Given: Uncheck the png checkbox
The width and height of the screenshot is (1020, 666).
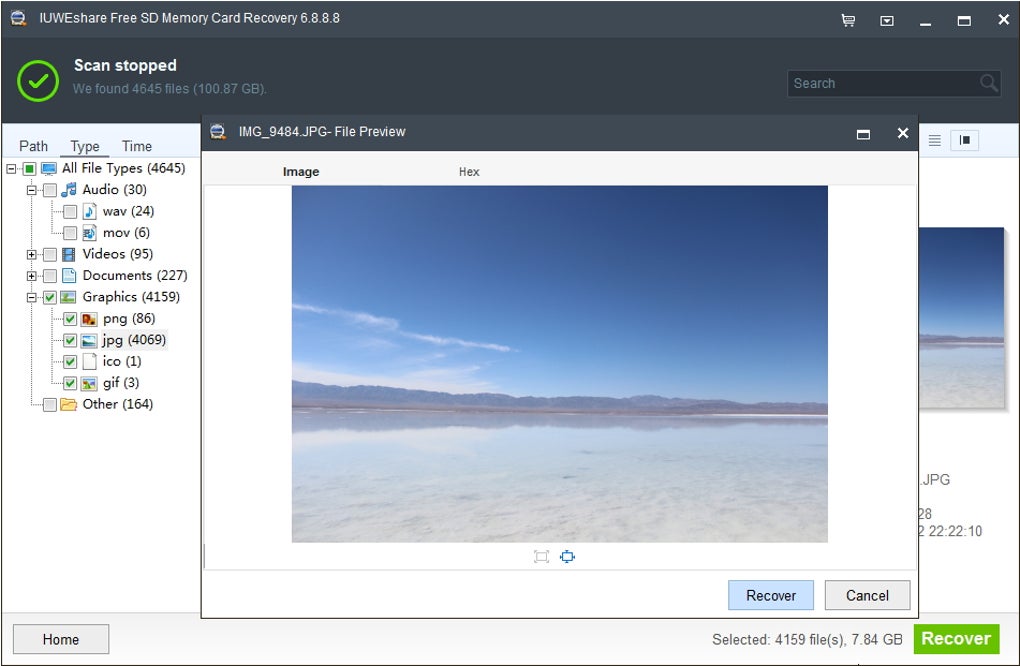Looking at the screenshot, I should pyautogui.click(x=70, y=319).
